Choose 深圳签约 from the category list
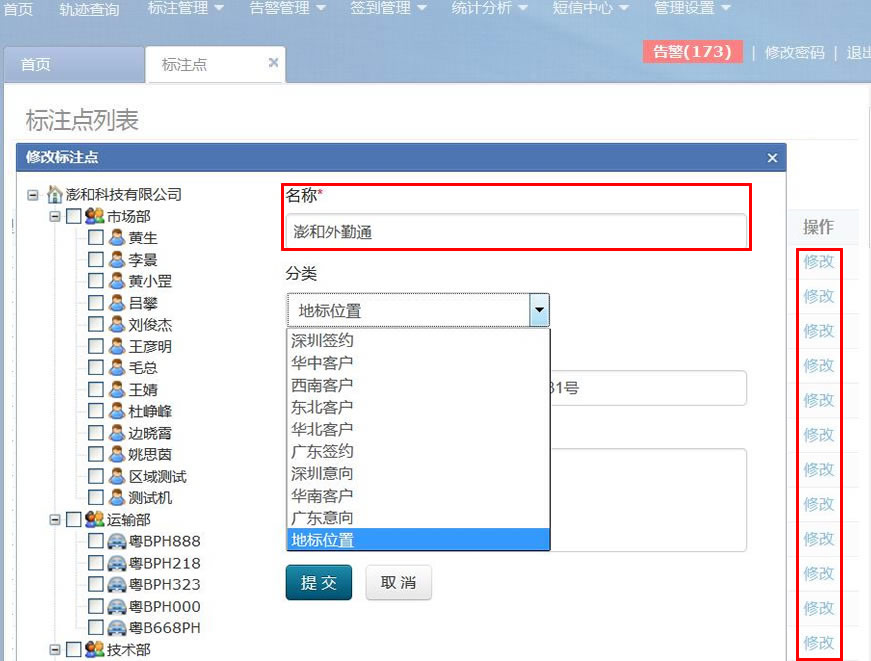871x661 pixels. pyautogui.click(x=418, y=340)
